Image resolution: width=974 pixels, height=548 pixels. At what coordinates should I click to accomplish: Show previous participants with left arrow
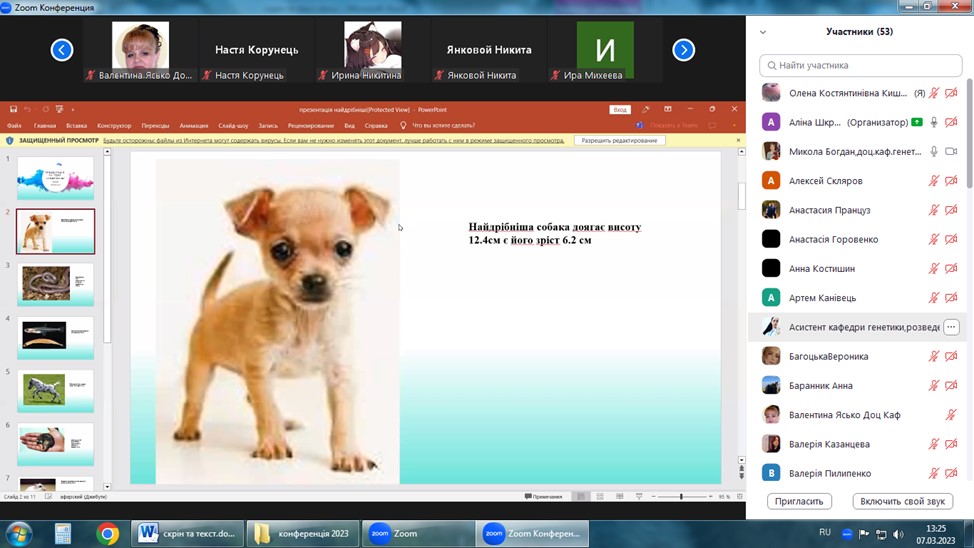[62, 50]
